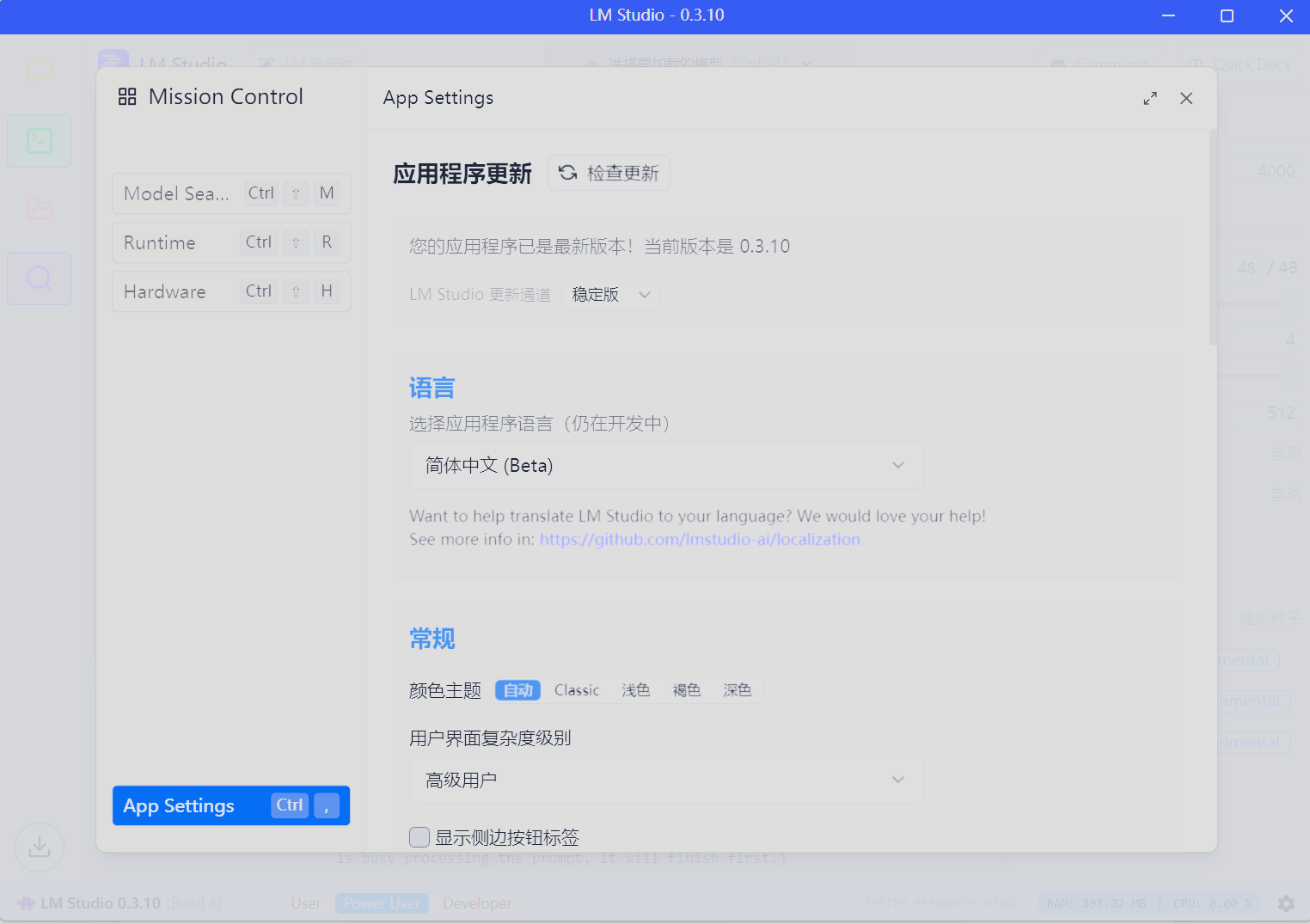The width and height of the screenshot is (1310, 924).
Task: Switch to User mode in status bar
Action: [x=306, y=903]
